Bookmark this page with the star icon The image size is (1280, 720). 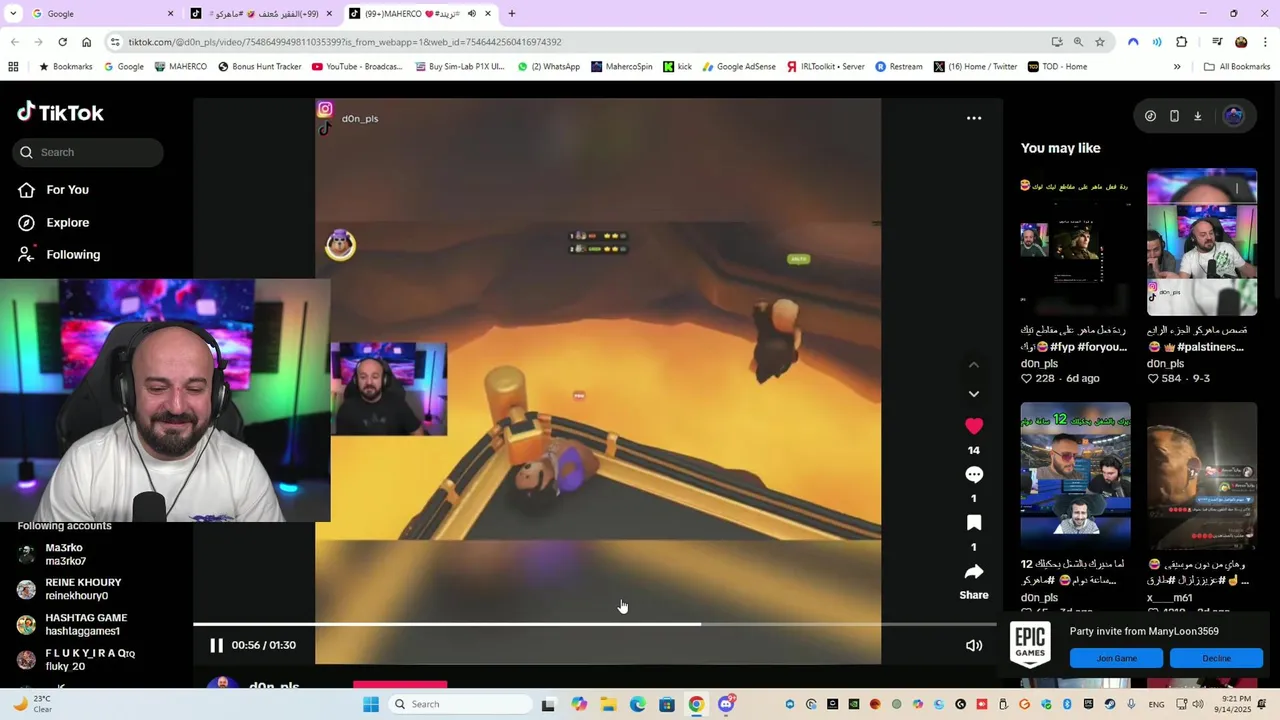1100,42
